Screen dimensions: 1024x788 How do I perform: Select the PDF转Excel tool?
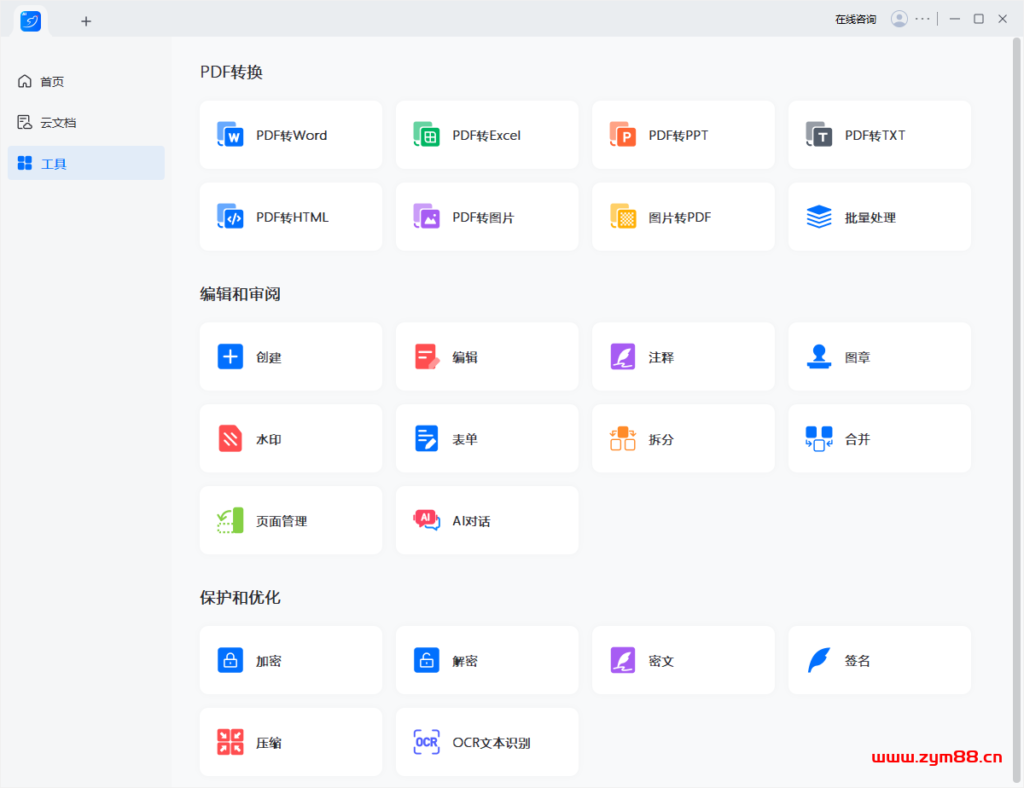tap(486, 135)
